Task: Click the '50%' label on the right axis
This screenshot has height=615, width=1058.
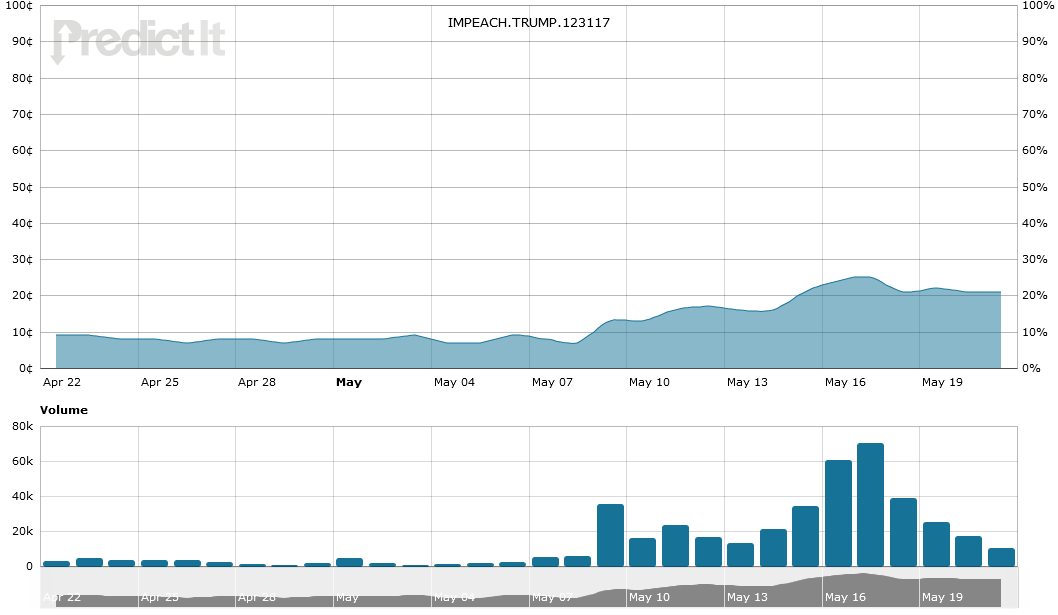Action: (1034, 187)
